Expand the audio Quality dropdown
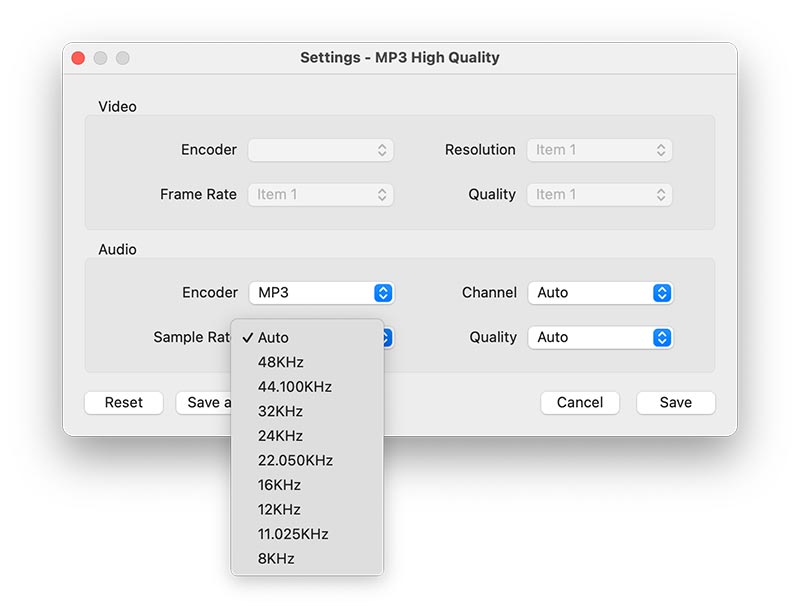Viewport: 800px width, 606px height. 600,337
